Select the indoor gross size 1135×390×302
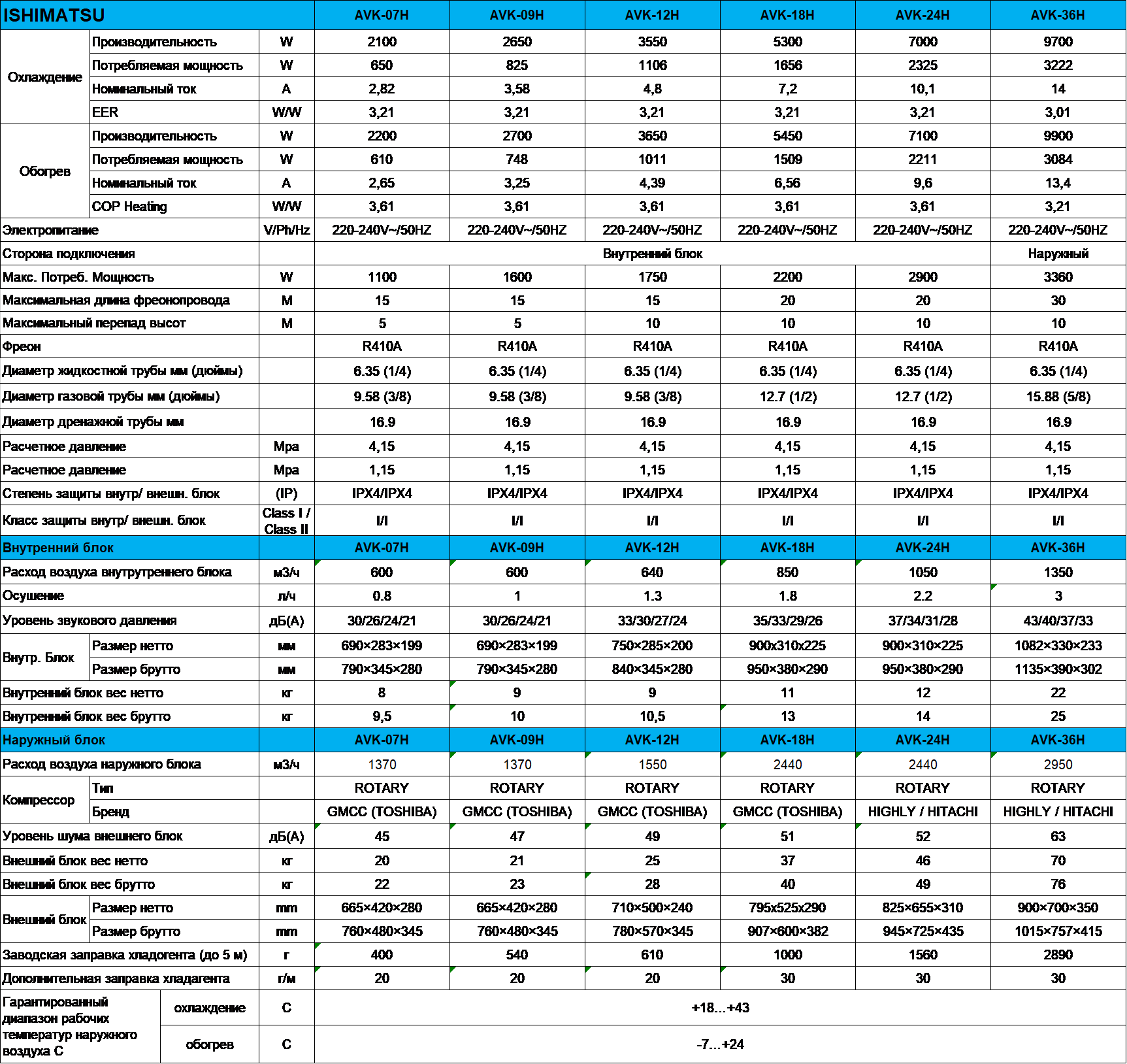 click(1058, 669)
